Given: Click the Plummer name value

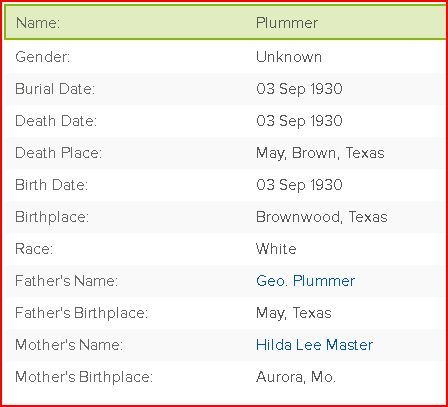Looking at the screenshot, I should 287,23.
